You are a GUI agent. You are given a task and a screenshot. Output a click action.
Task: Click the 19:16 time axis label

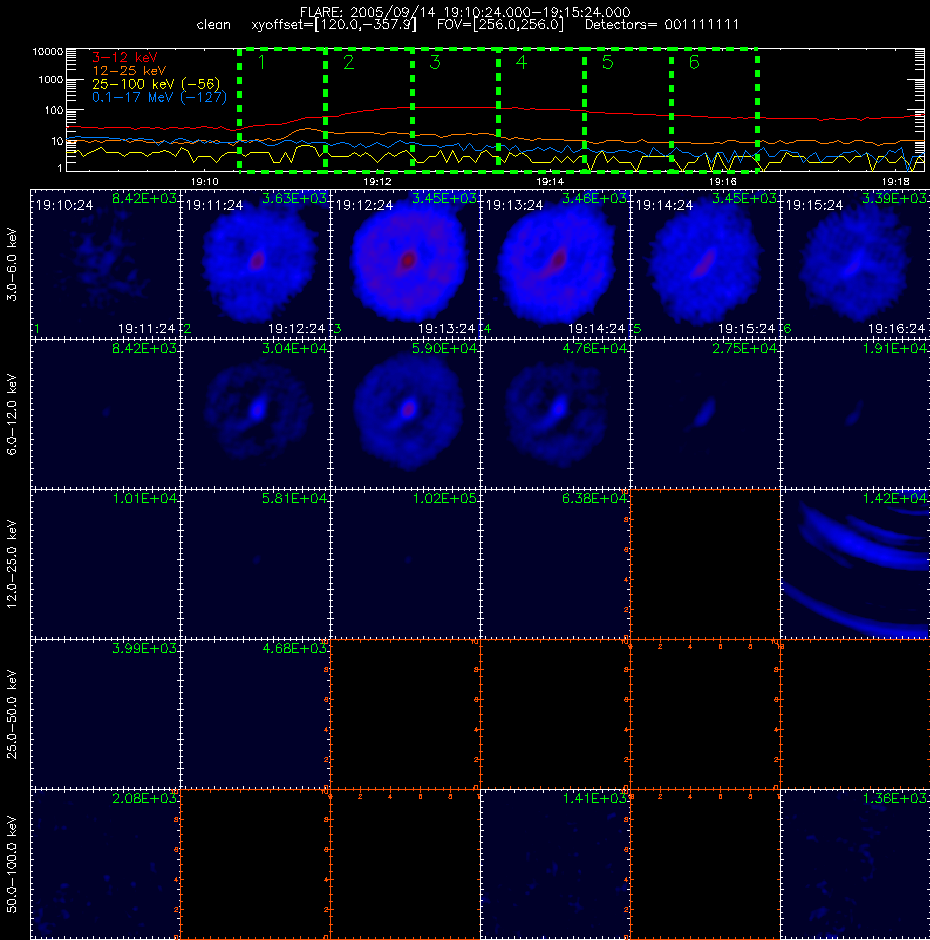click(x=723, y=182)
